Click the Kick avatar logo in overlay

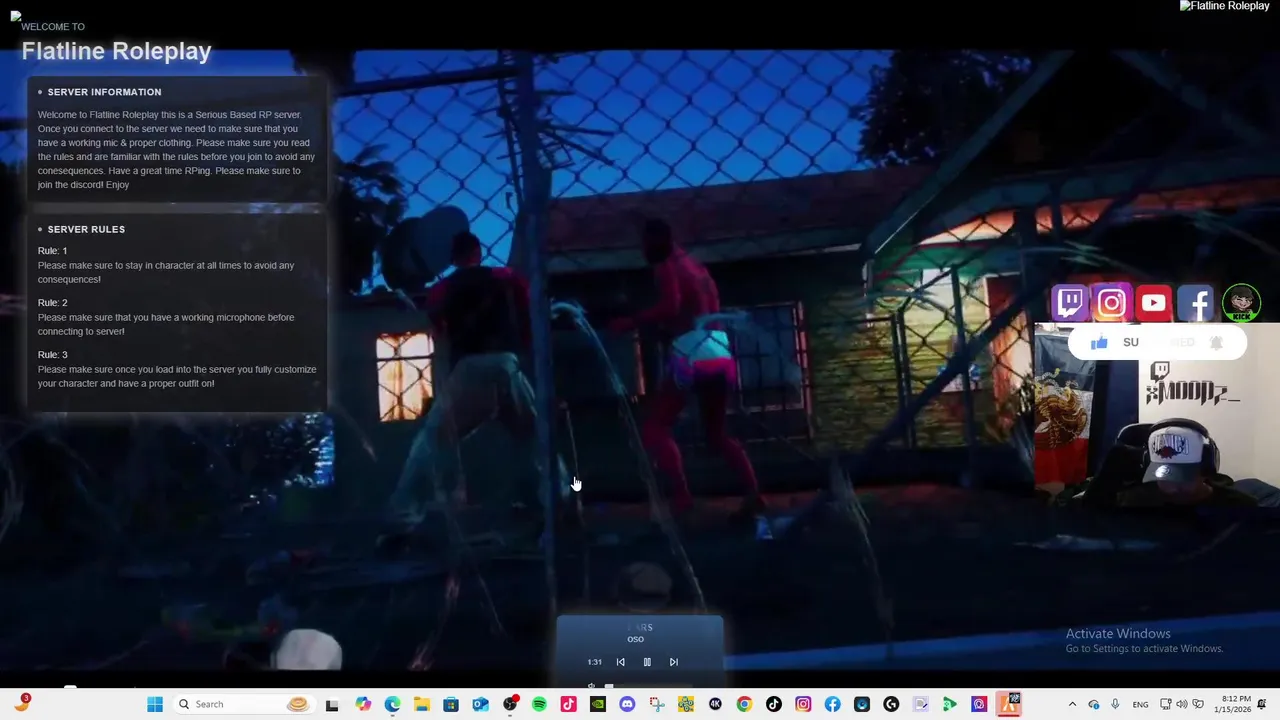coord(1241,302)
